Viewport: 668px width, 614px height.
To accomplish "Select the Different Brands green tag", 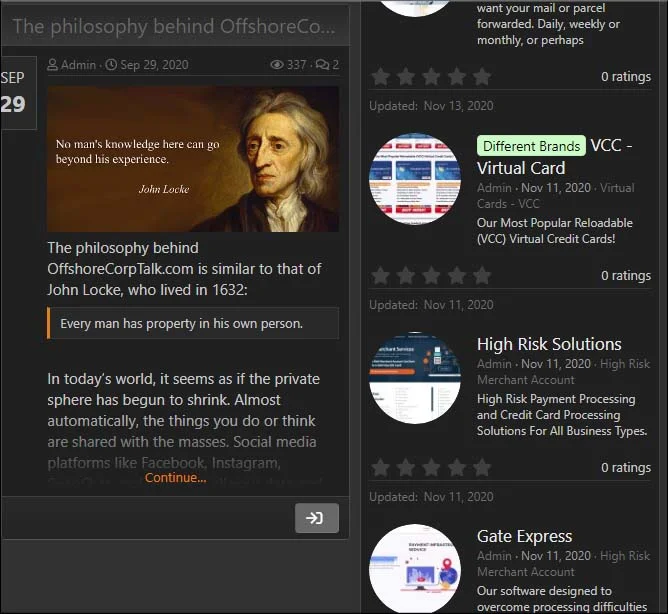I will pyautogui.click(x=531, y=146).
